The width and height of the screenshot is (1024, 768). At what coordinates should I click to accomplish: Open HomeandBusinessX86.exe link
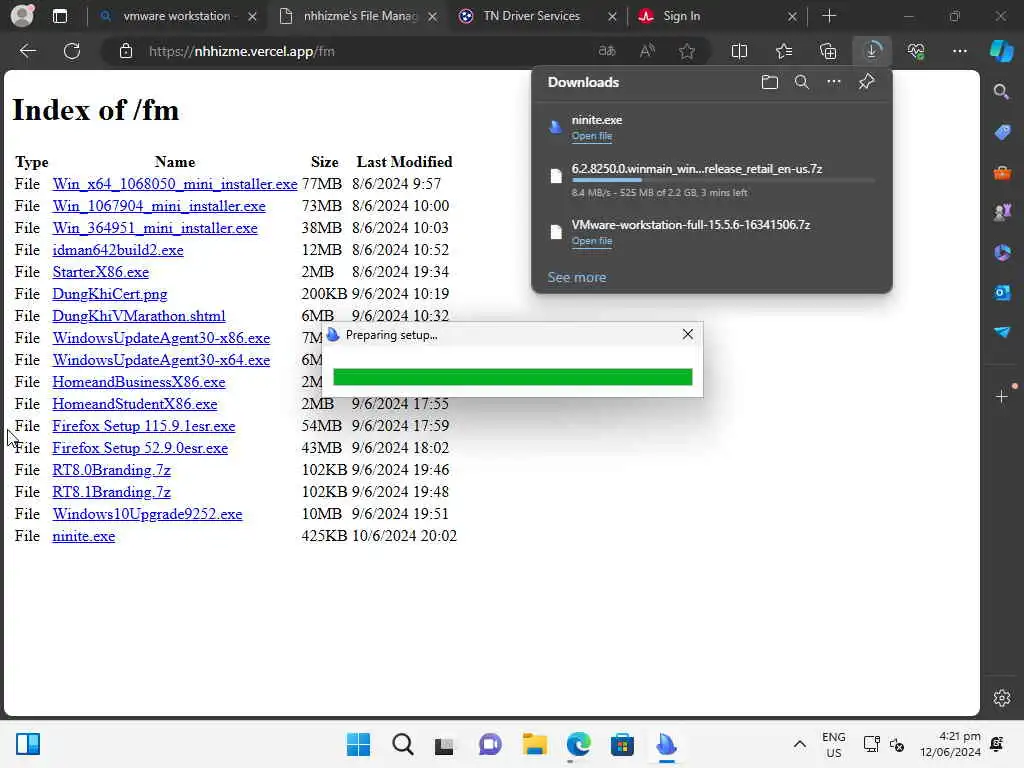coord(138,382)
